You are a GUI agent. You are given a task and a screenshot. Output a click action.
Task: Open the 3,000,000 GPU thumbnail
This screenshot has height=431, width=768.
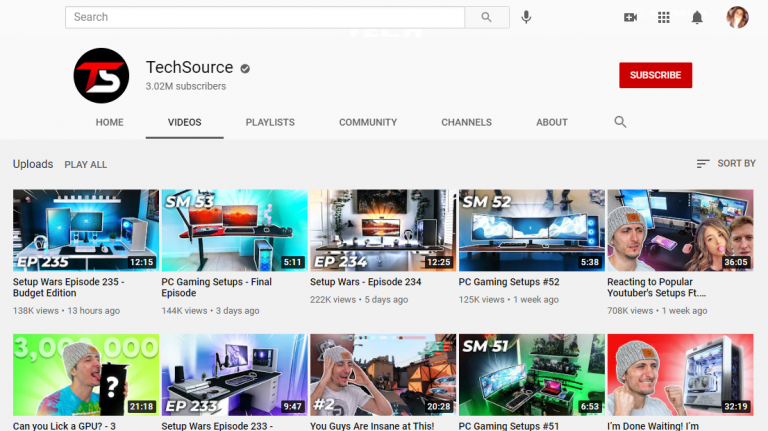[86, 375]
